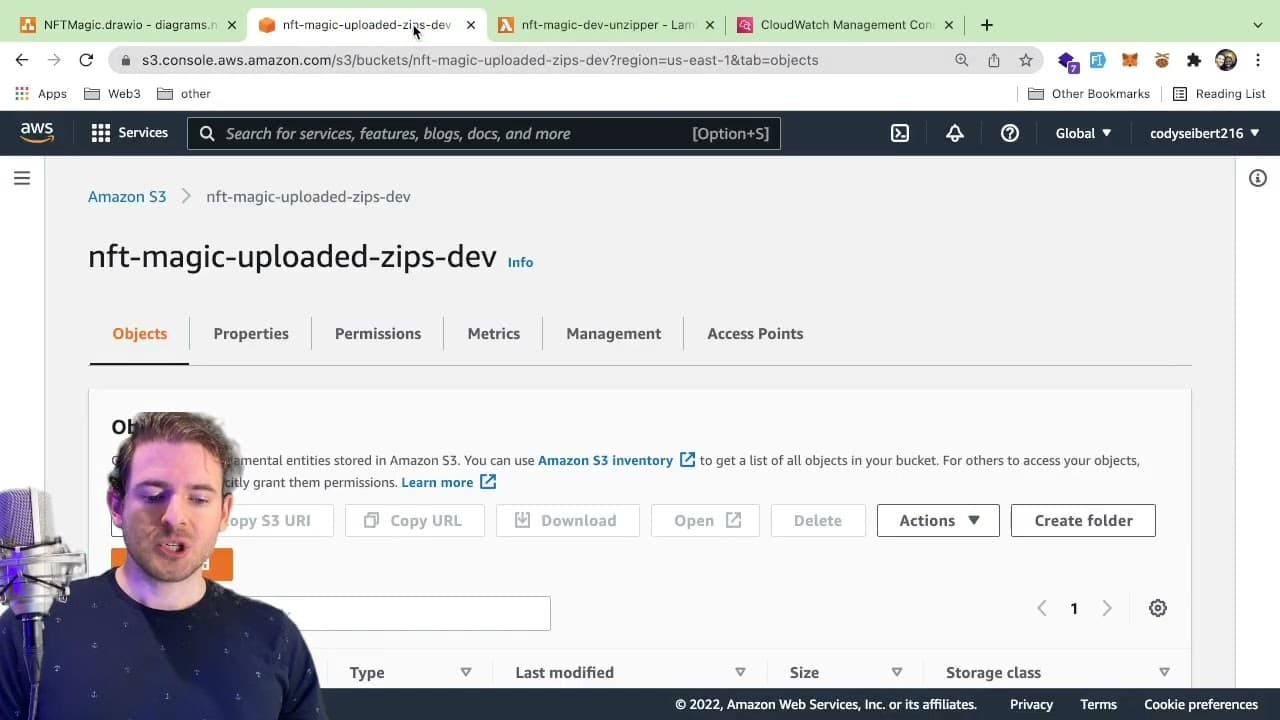Sort by Storage class column
Screen dimensions: 1280x720
pos(1057,672)
